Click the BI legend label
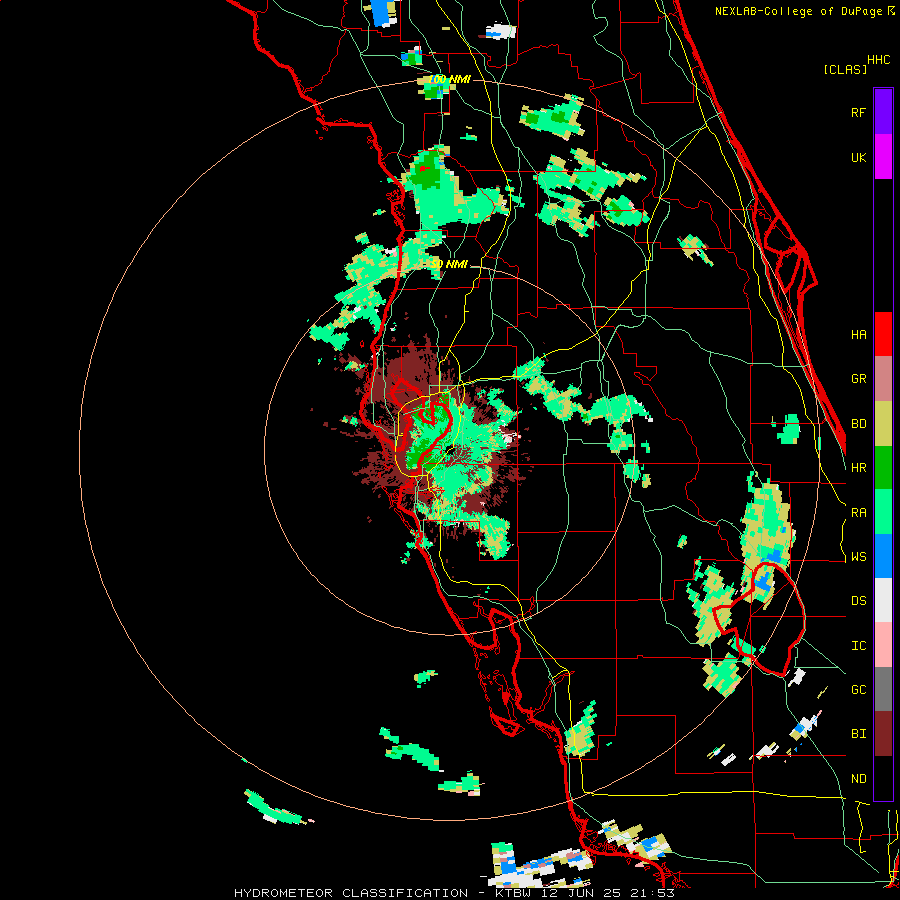Screen dimensions: 900x900 [x=858, y=734]
